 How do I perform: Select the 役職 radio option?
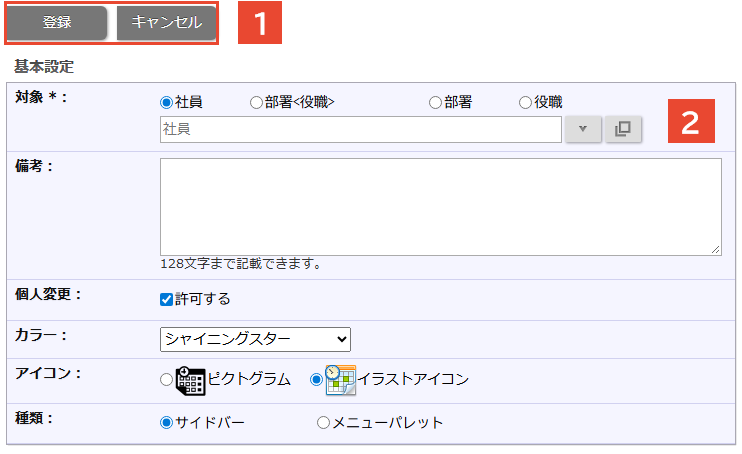pos(525,102)
